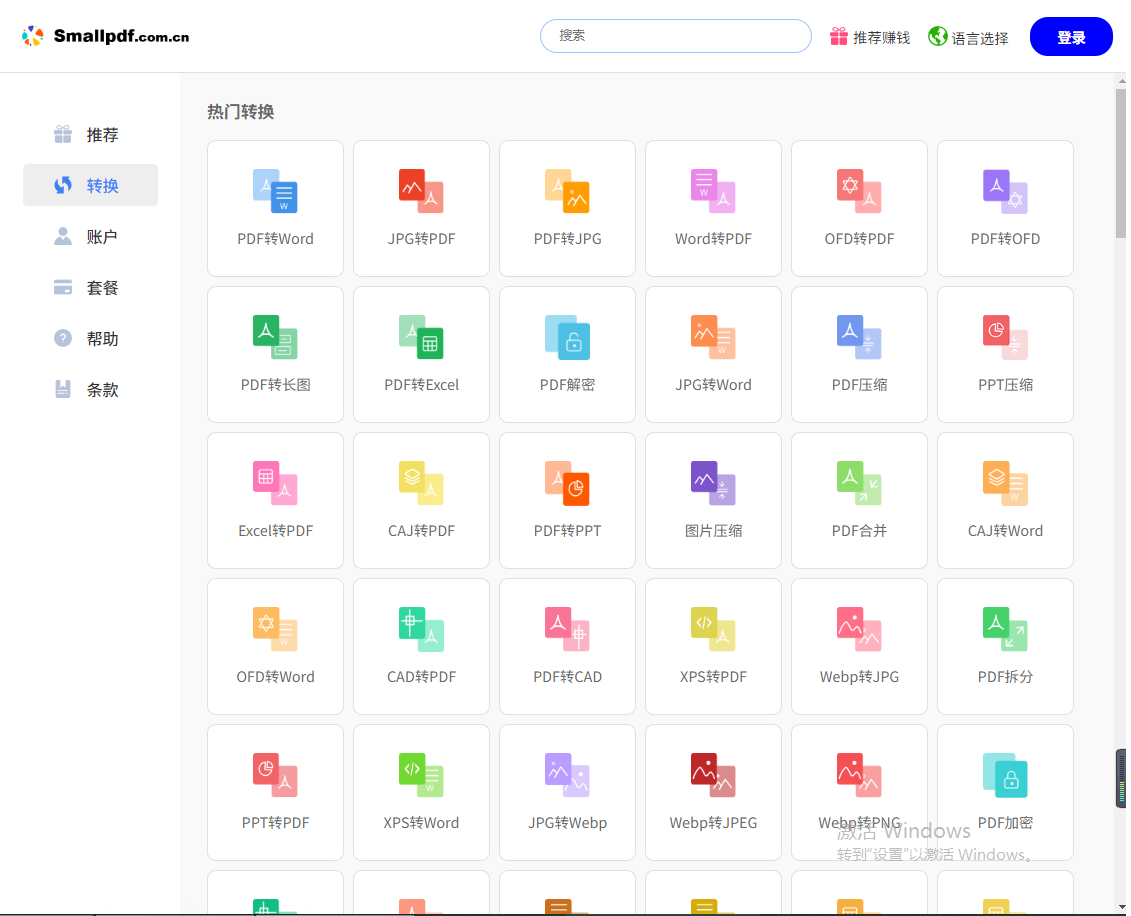The height and width of the screenshot is (916, 1131).
Task: Open the JPG转Word tool icon
Action: [x=713, y=337]
